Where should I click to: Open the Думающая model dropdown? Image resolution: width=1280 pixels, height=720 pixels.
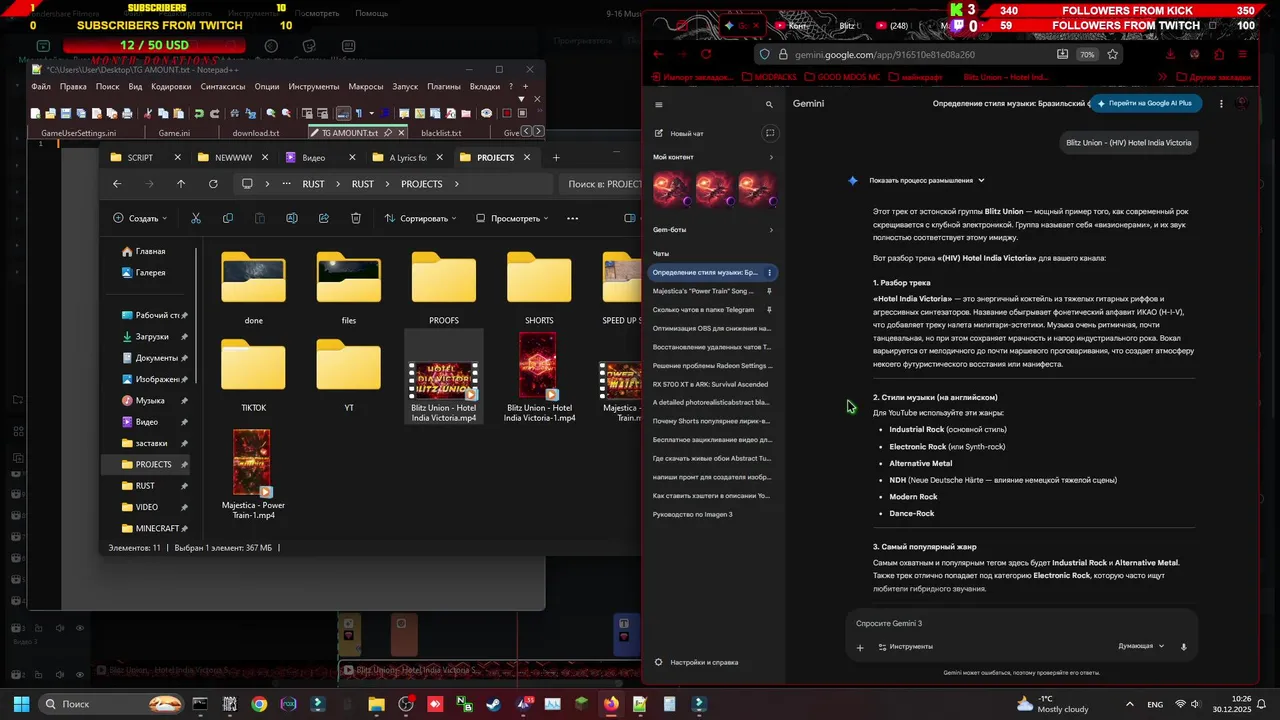point(1141,647)
